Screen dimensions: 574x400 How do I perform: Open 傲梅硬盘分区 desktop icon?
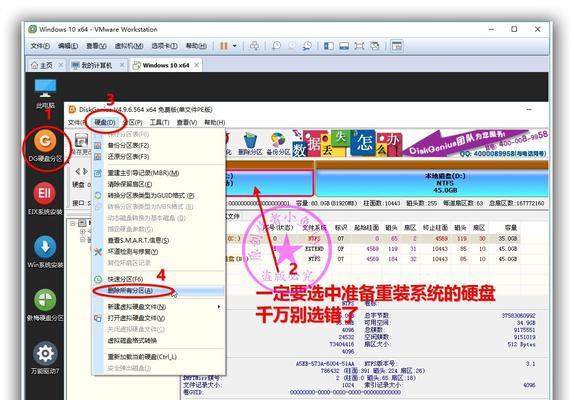click(x=45, y=305)
